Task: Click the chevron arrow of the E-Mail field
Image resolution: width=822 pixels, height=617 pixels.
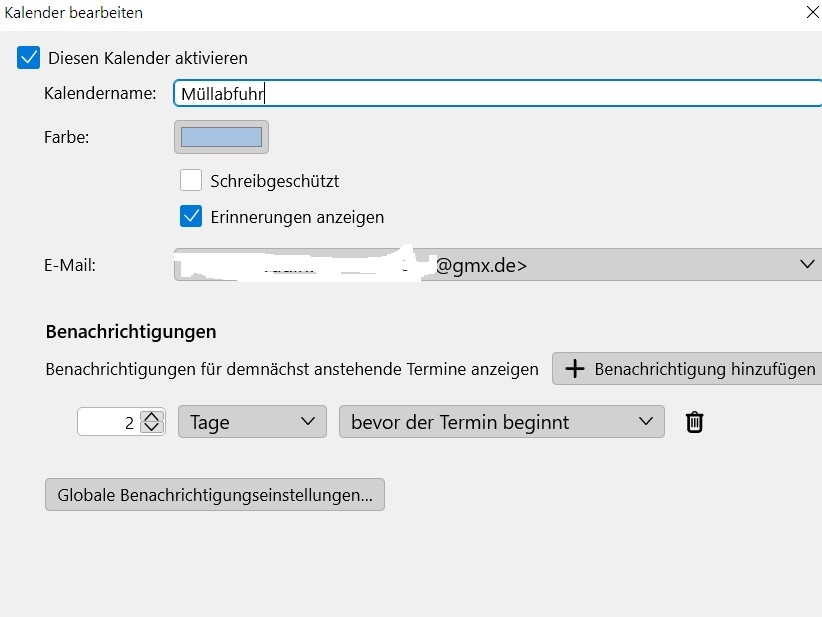Action: (808, 265)
